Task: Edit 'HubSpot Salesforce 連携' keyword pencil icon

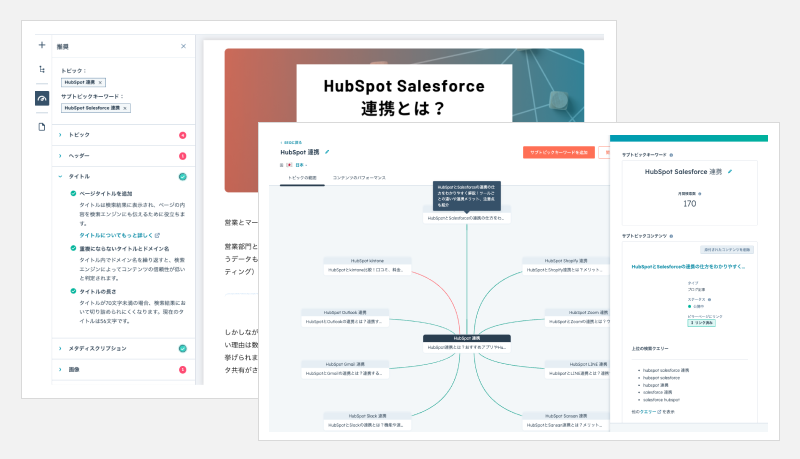Action: tap(730, 172)
